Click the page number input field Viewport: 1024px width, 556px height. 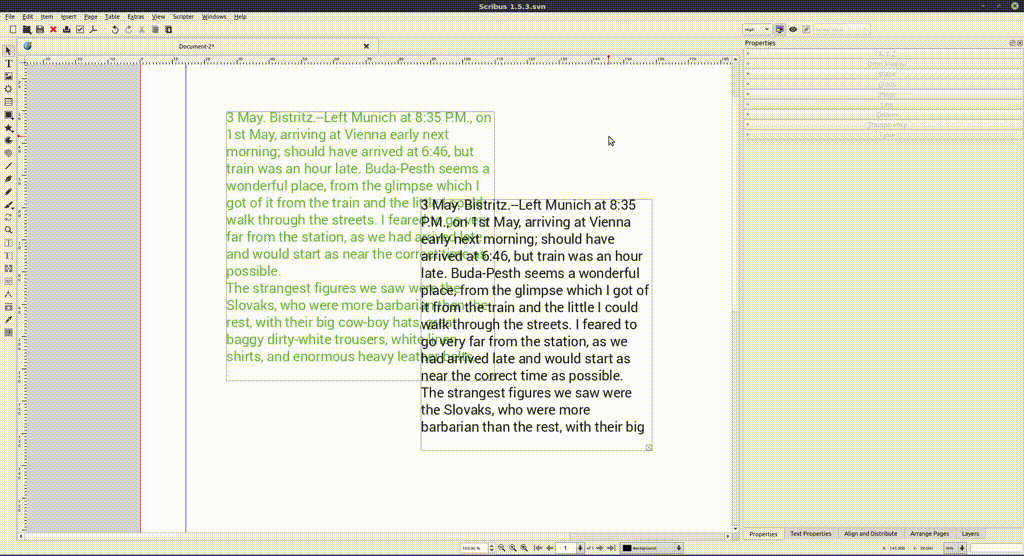567,548
